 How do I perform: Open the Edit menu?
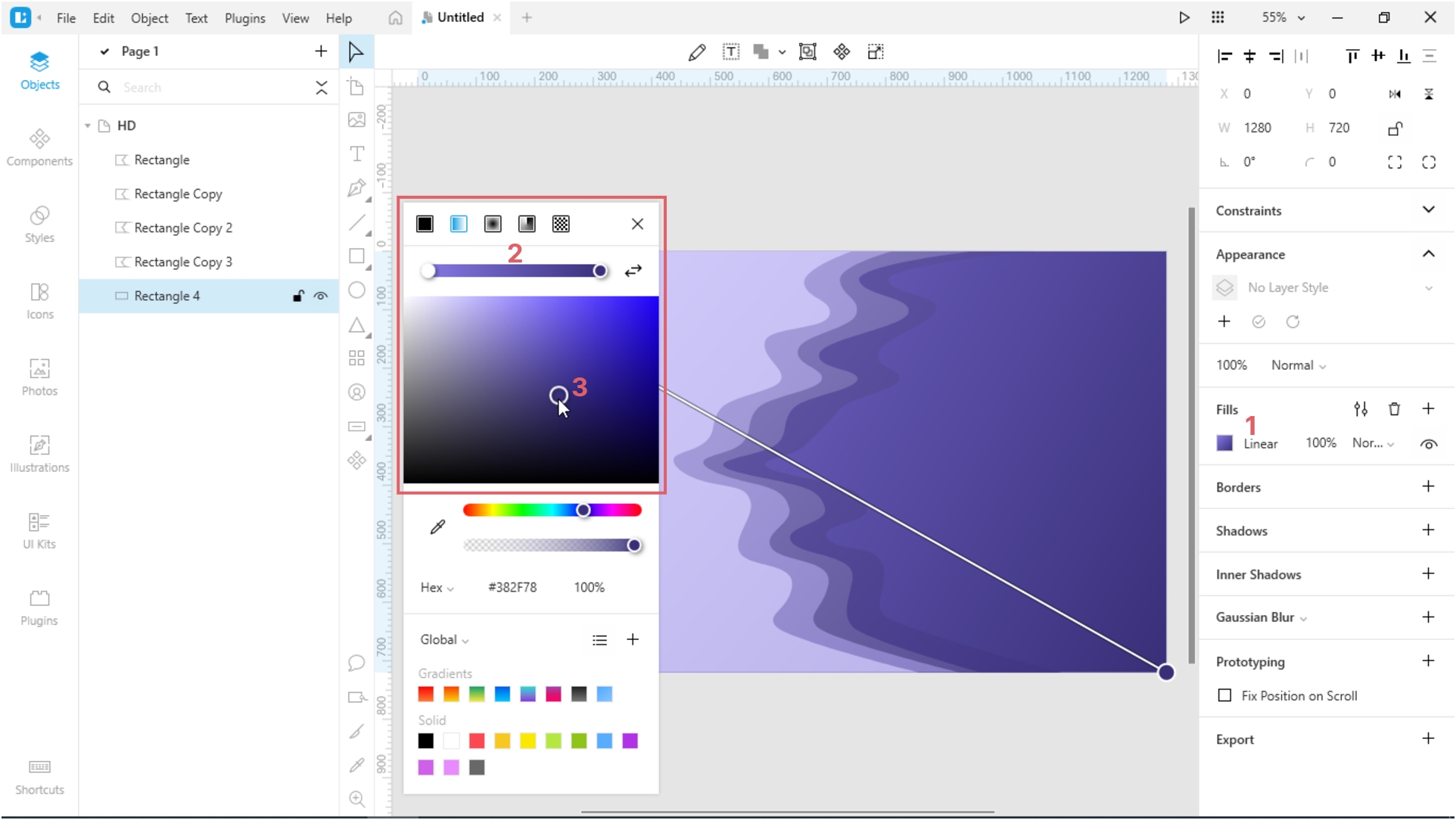(x=103, y=18)
